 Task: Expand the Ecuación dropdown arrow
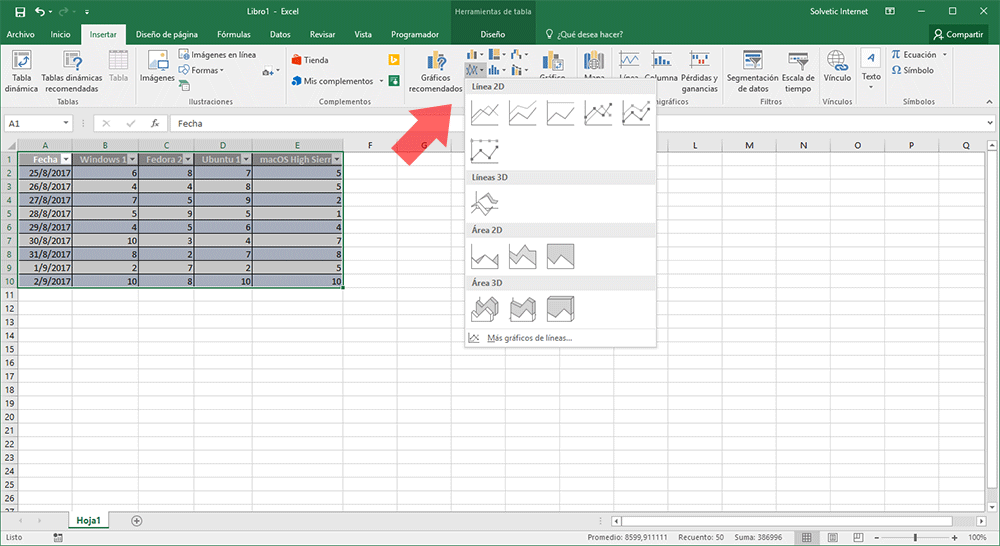(945, 55)
